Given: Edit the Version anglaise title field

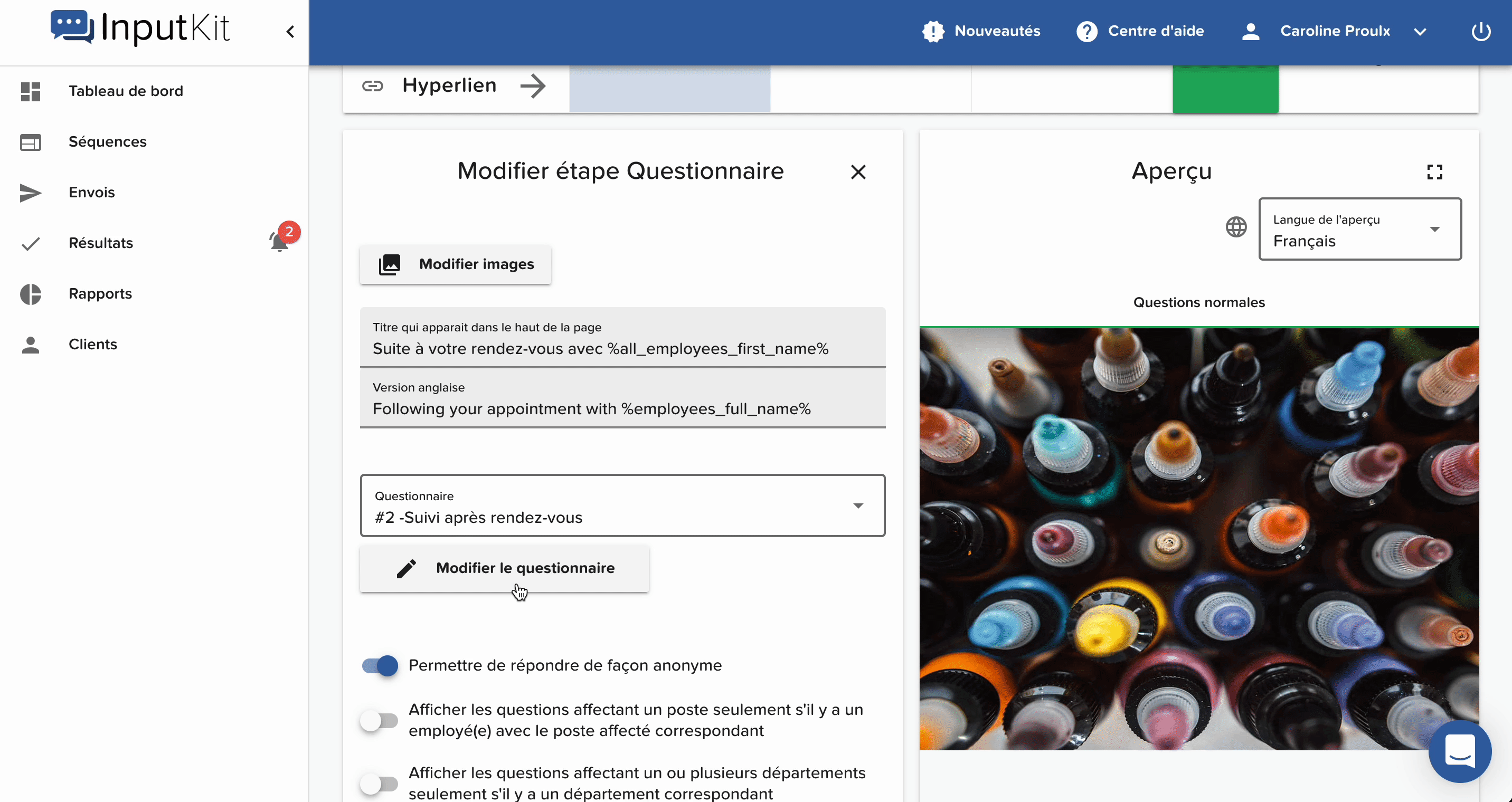Looking at the screenshot, I should coord(623,398).
